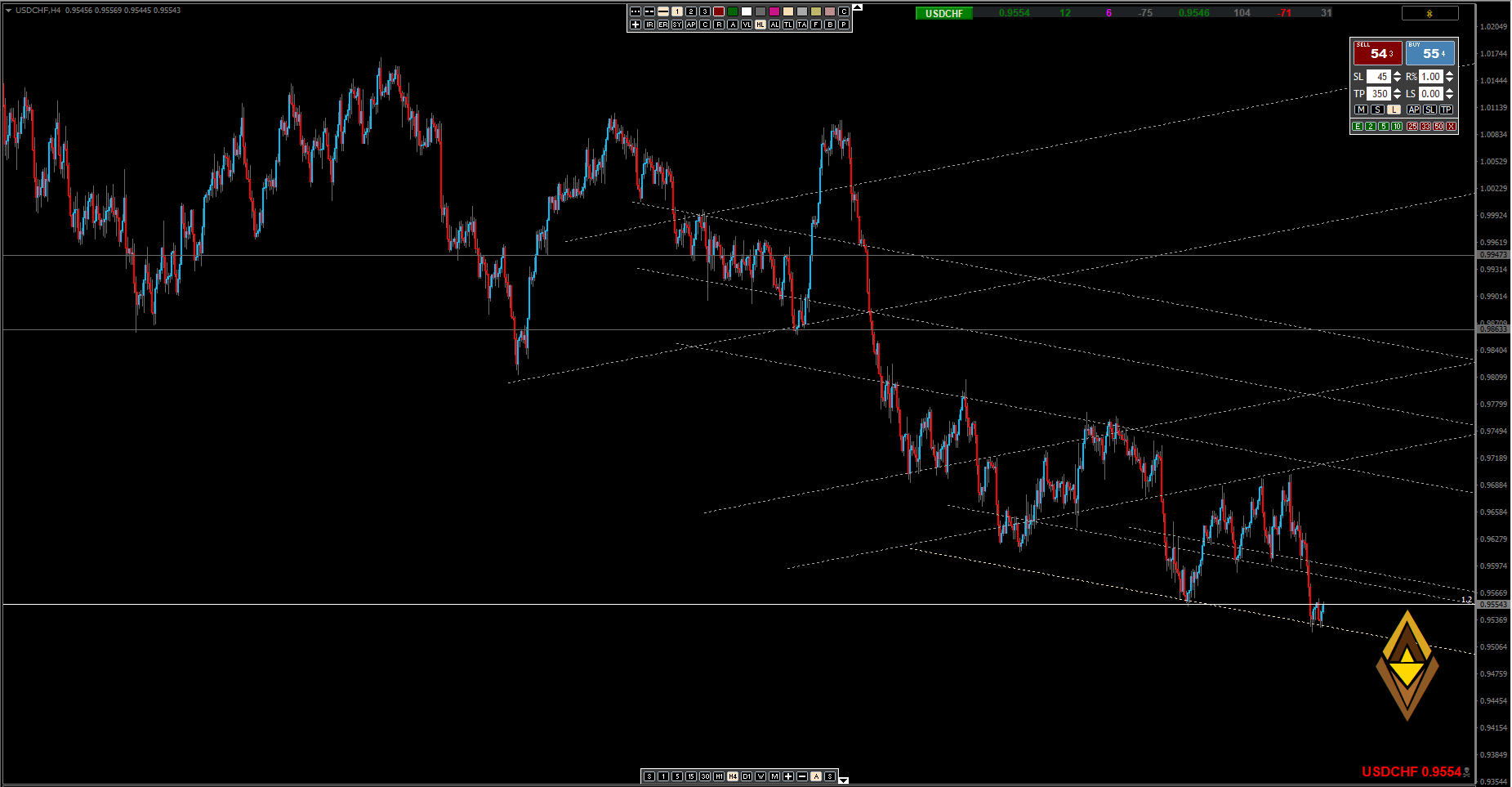Toggle the M mode in the trade panel
1512x787 pixels.
point(1361,110)
